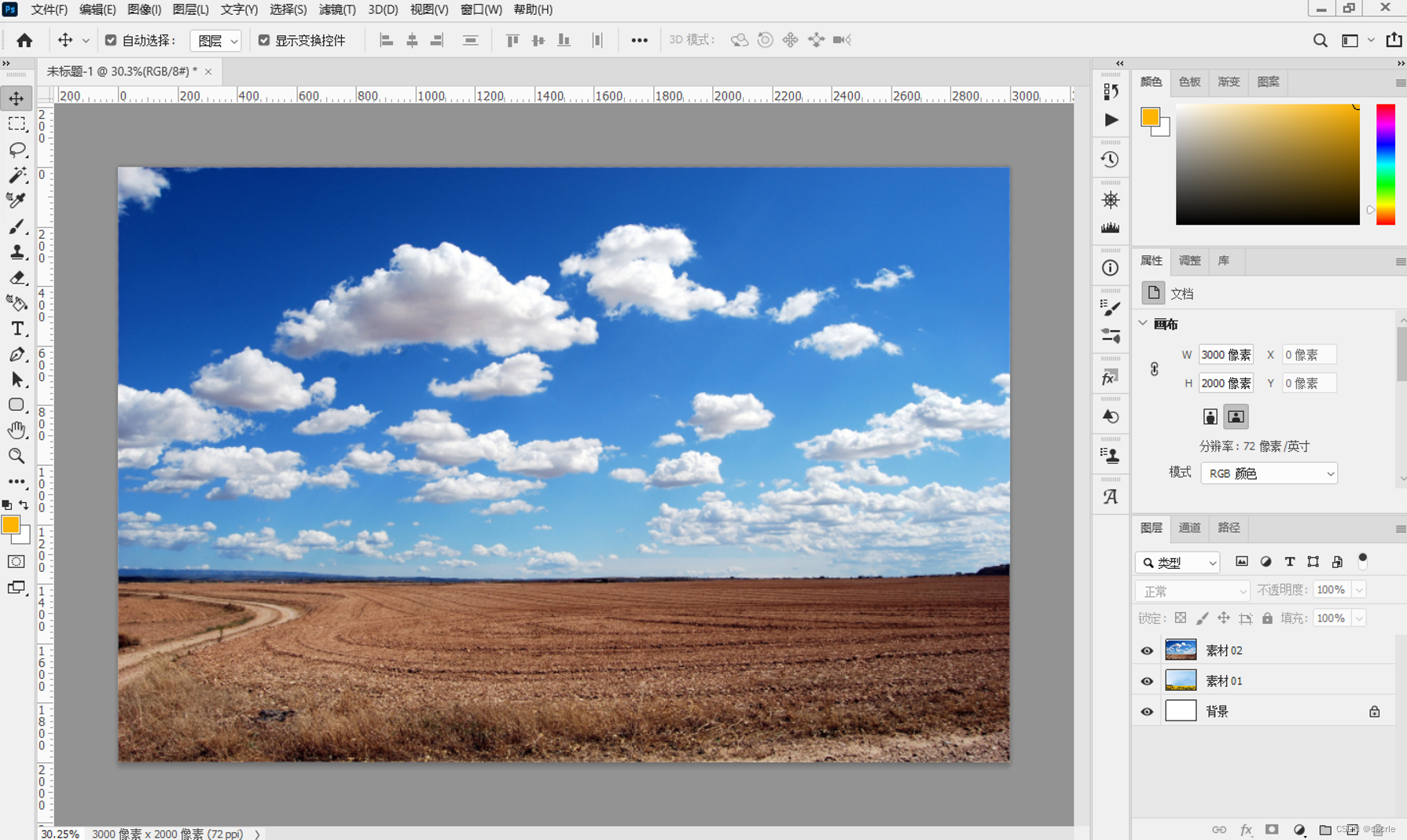Hide the 背景 layer
The image size is (1407, 840).
coord(1147,712)
